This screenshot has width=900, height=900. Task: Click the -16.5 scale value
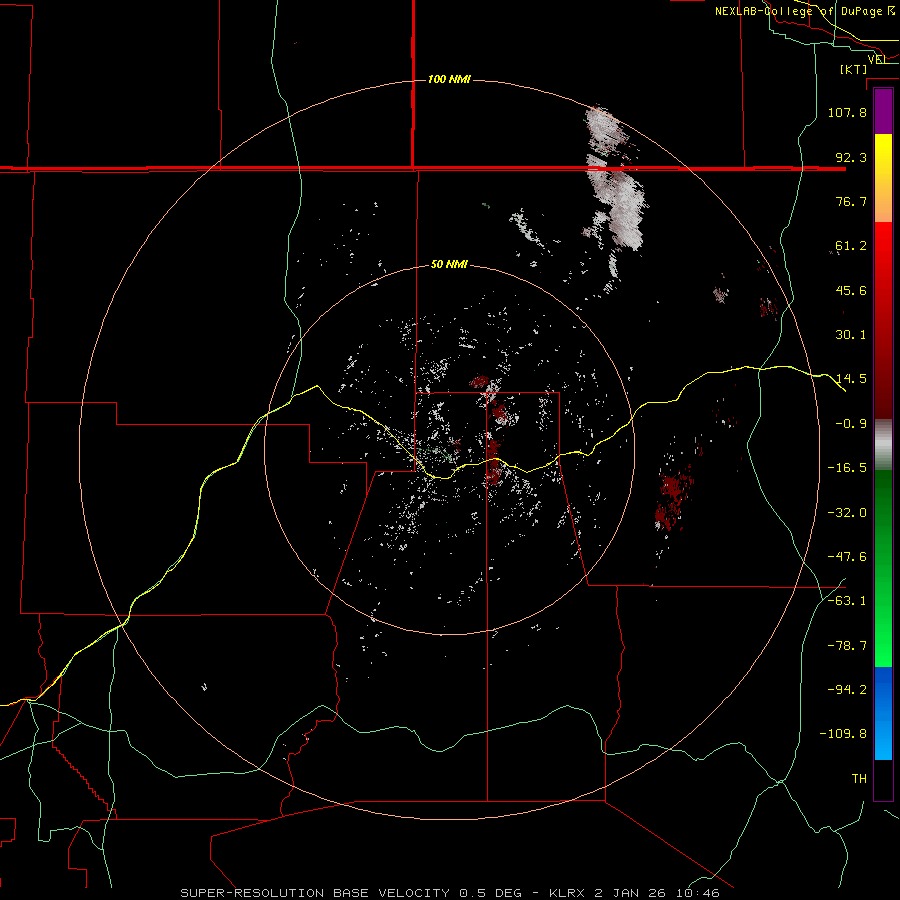[847, 468]
